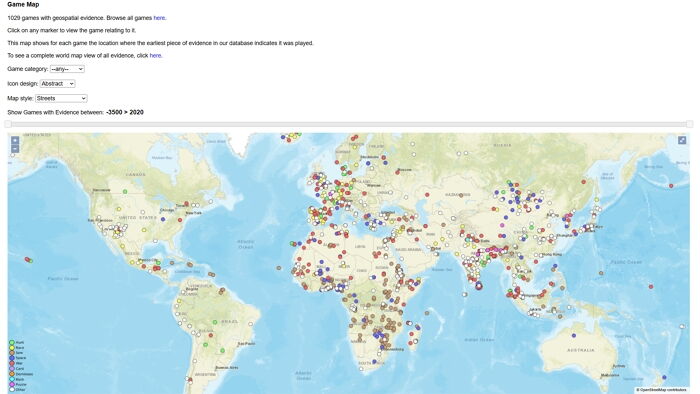Screen dimensions: 700x394
Task: Click the red marker in the eastern United States
Action: click(x=180, y=220)
